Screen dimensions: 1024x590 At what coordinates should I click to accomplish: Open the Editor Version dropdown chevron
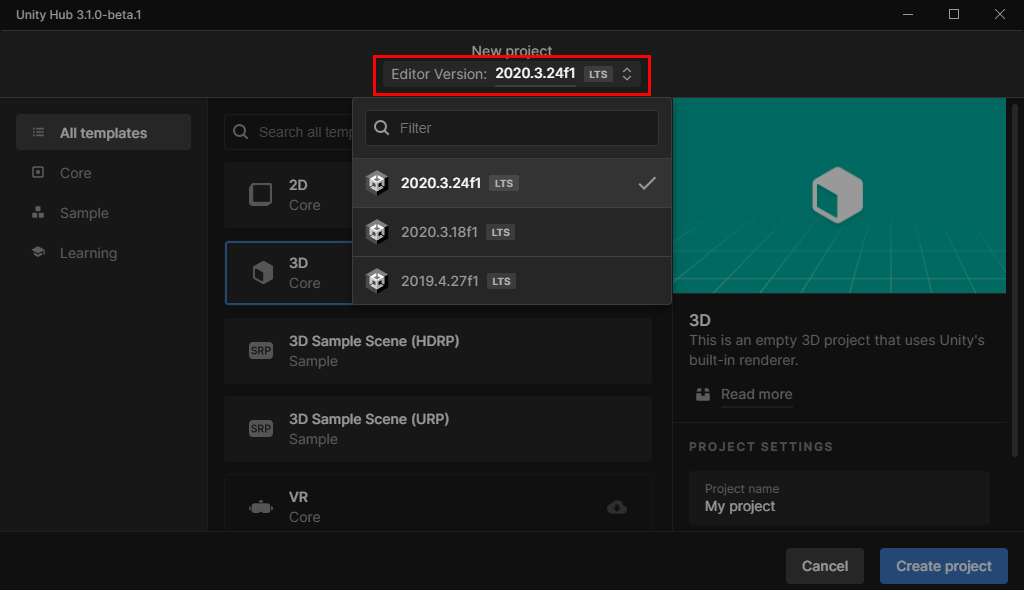[627, 73]
